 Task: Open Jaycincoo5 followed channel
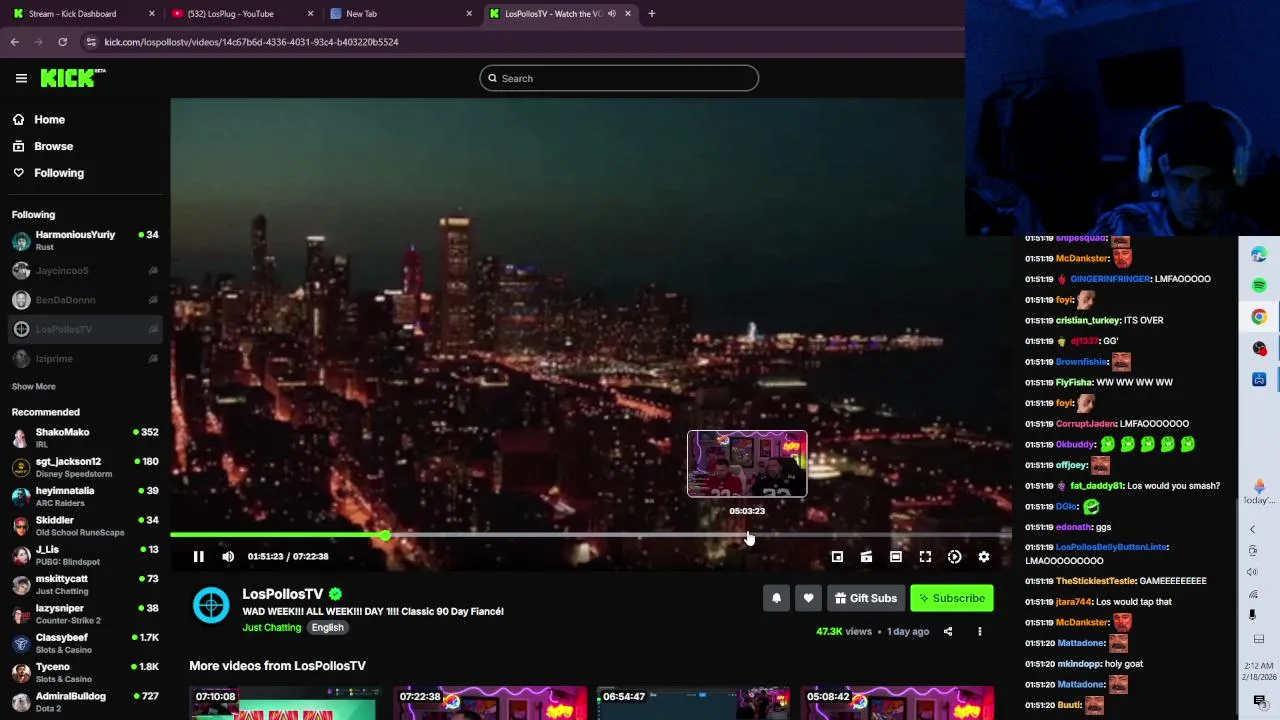pos(85,270)
